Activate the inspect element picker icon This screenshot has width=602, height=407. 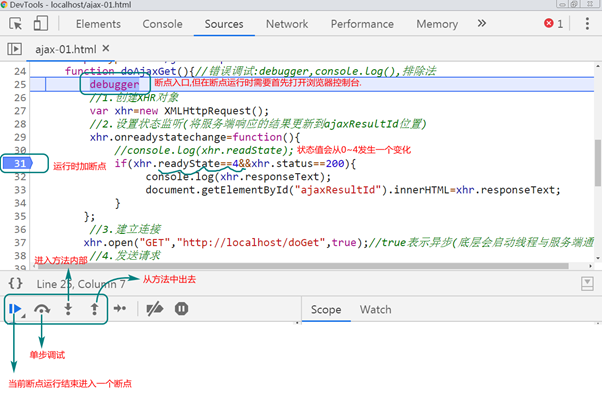[x=16, y=24]
